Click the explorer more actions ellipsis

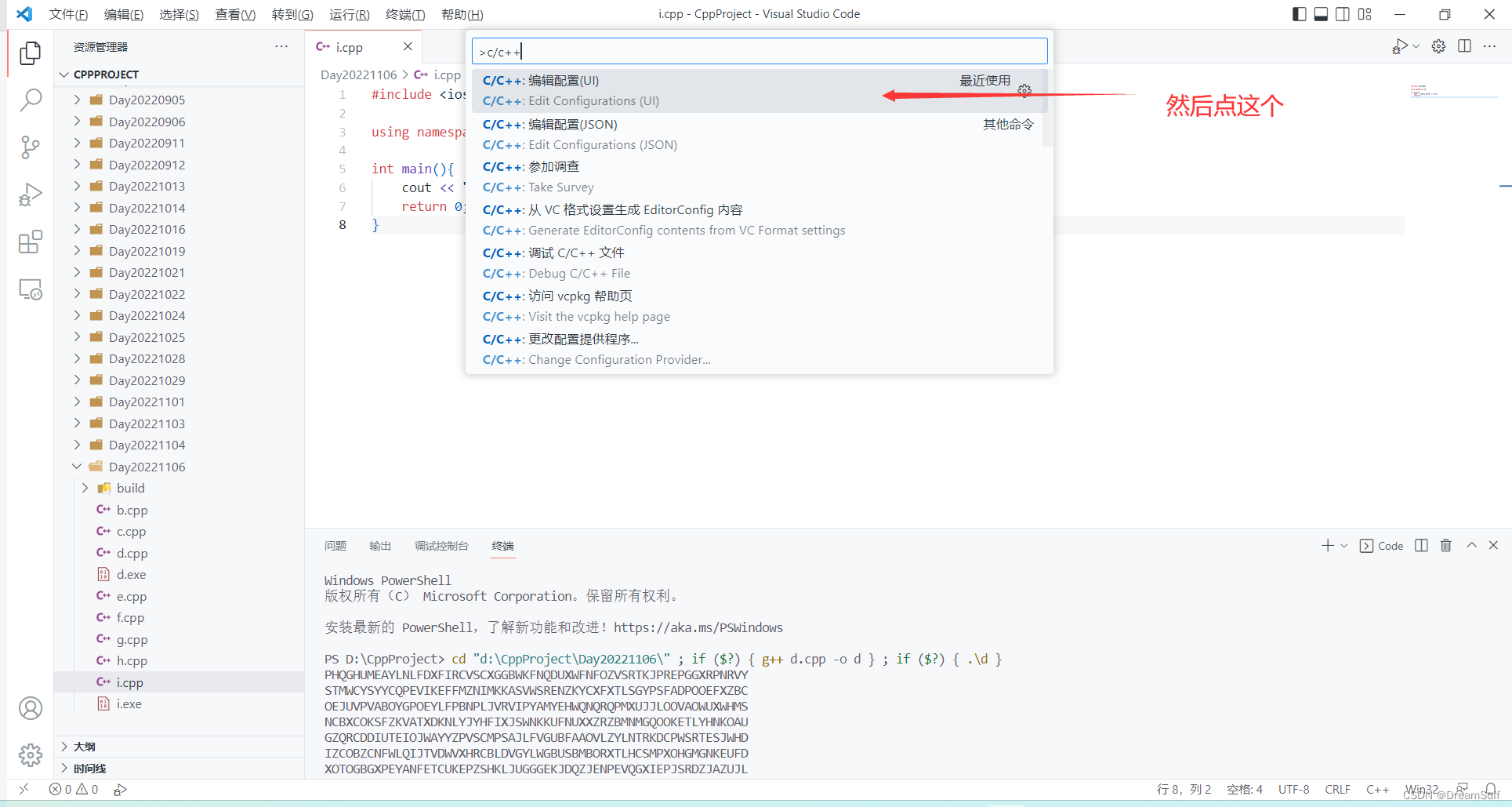click(281, 47)
